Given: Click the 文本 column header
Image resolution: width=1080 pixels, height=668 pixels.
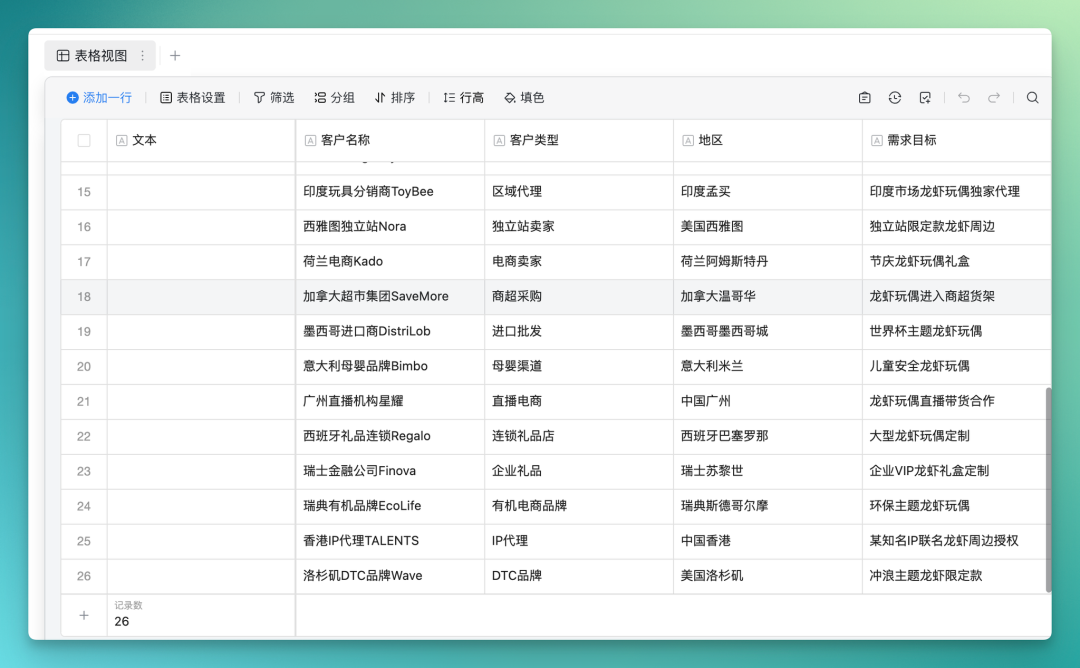Looking at the screenshot, I should click(201, 140).
